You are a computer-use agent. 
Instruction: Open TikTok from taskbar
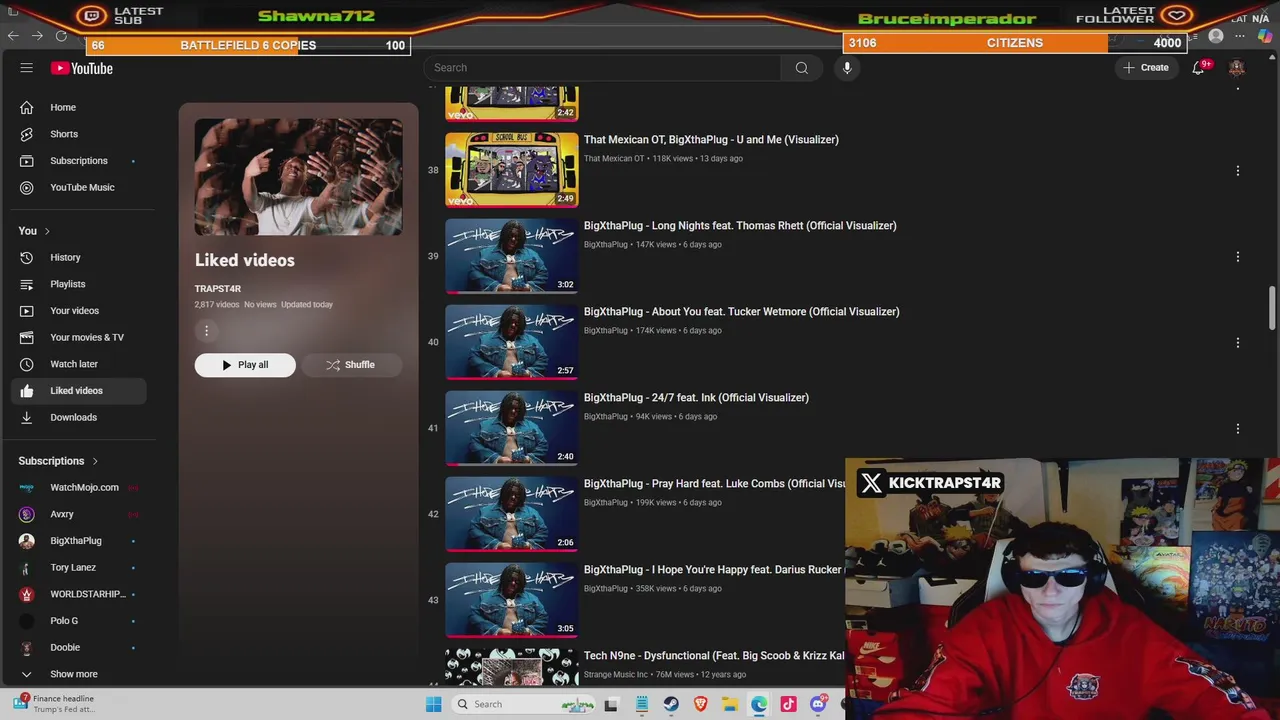(788, 704)
